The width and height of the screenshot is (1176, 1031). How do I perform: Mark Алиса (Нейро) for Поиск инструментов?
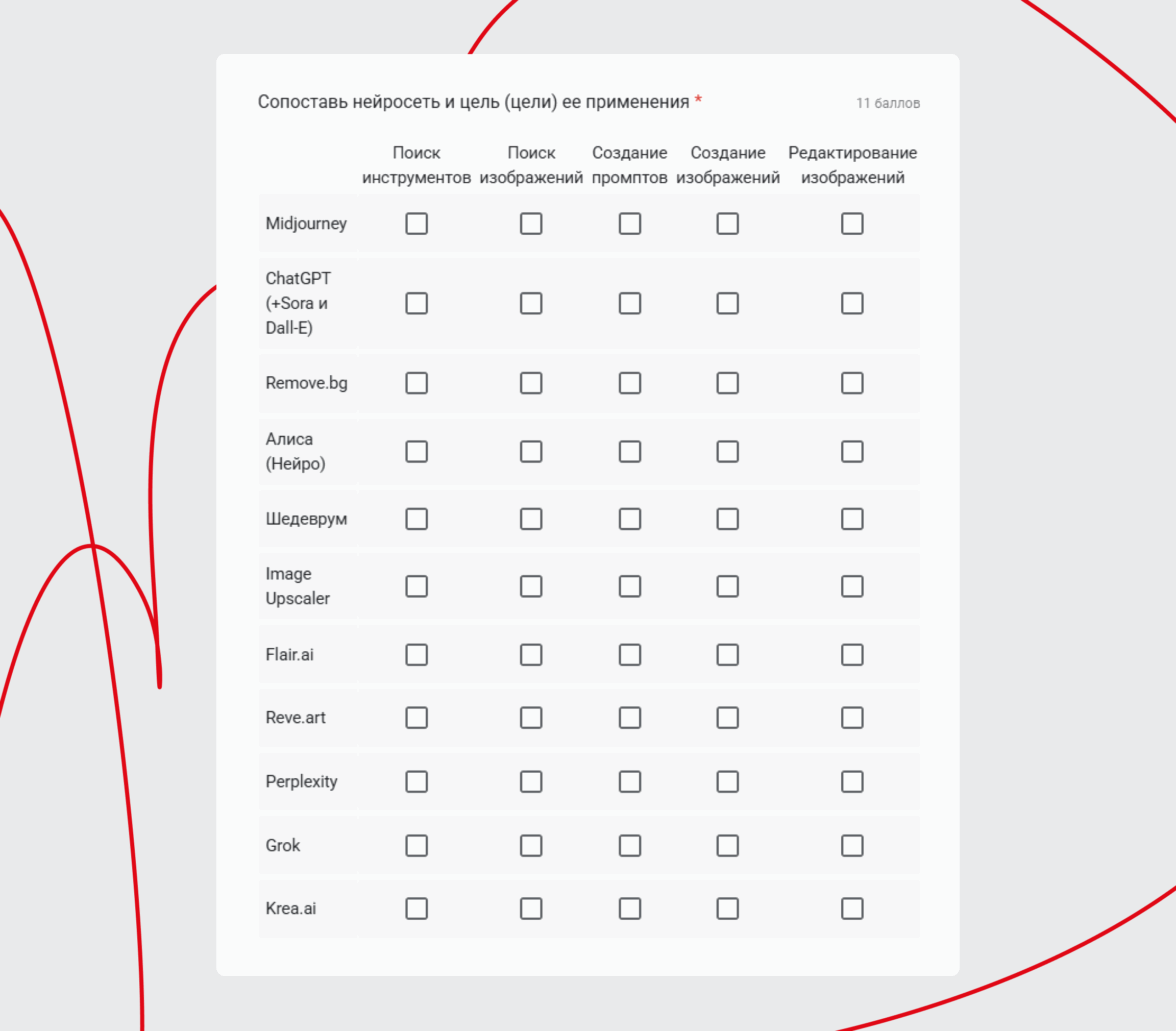[x=416, y=452]
